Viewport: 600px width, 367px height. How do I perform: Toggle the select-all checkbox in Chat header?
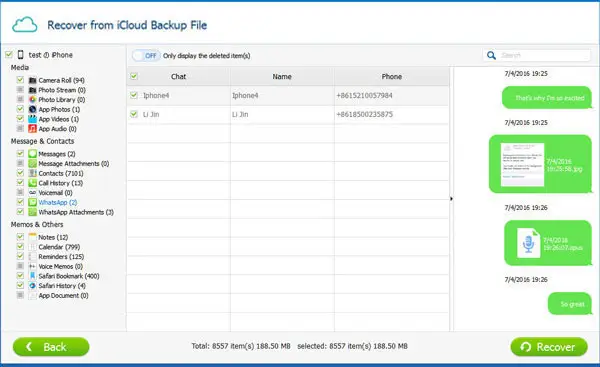tap(134, 76)
